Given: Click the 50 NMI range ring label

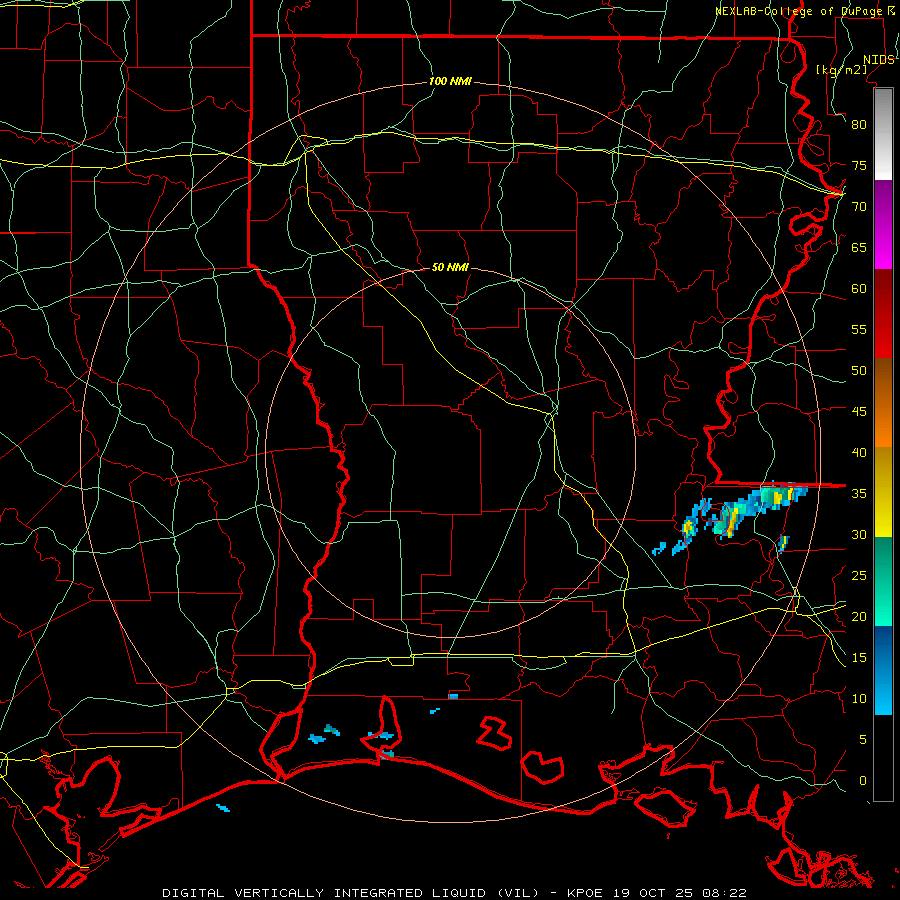Looking at the screenshot, I should point(450,267).
